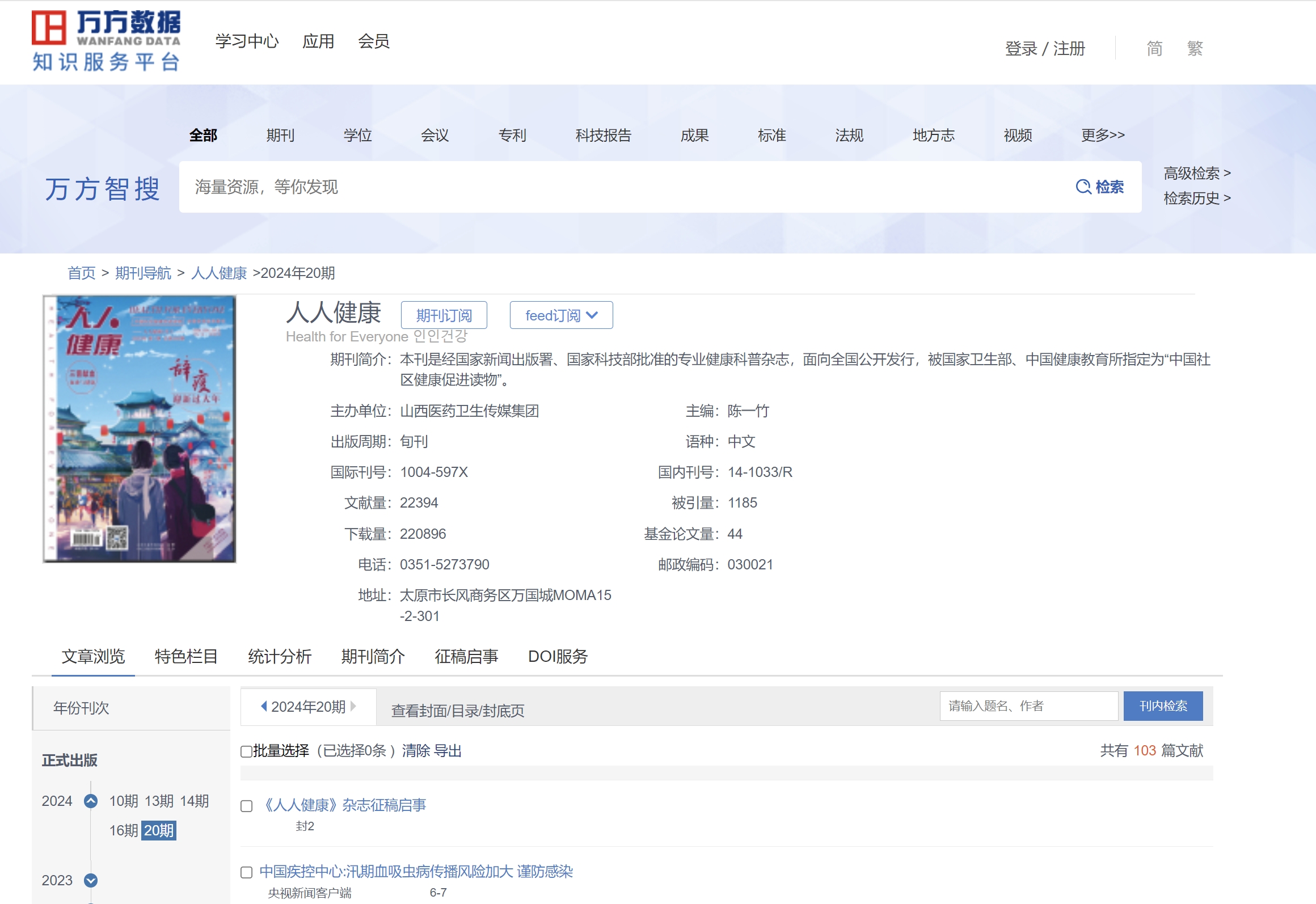Open article 《人人健康》杂志征稿启事
1316x904 pixels.
point(344,805)
